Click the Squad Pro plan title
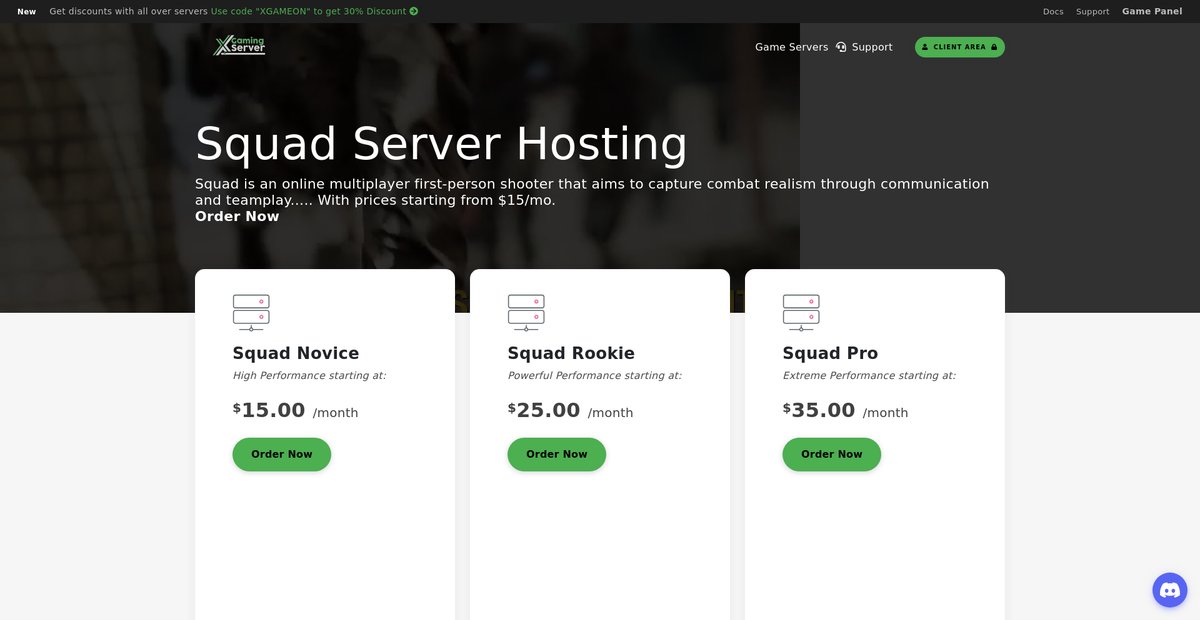The image size is (1200, 620). (x=830, y=353)
